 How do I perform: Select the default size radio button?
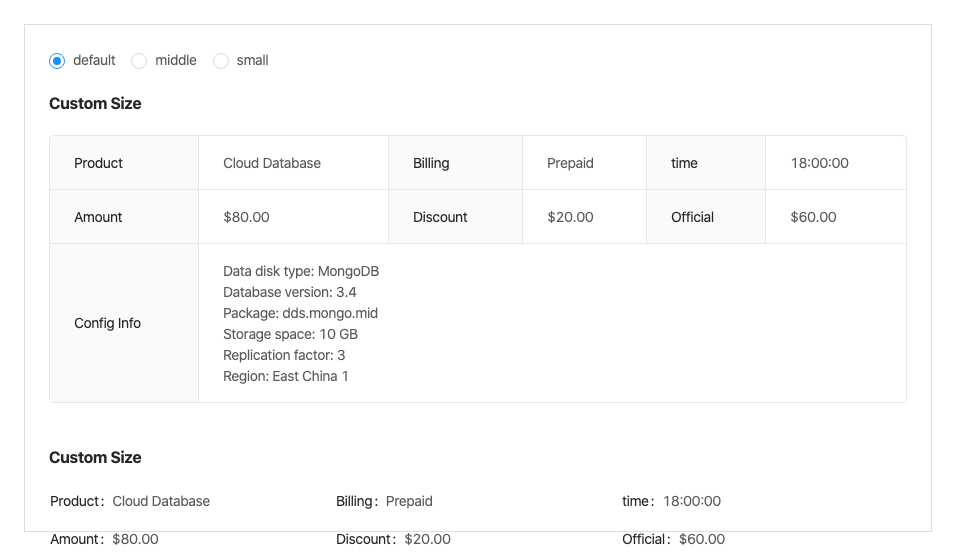(58, 61)
